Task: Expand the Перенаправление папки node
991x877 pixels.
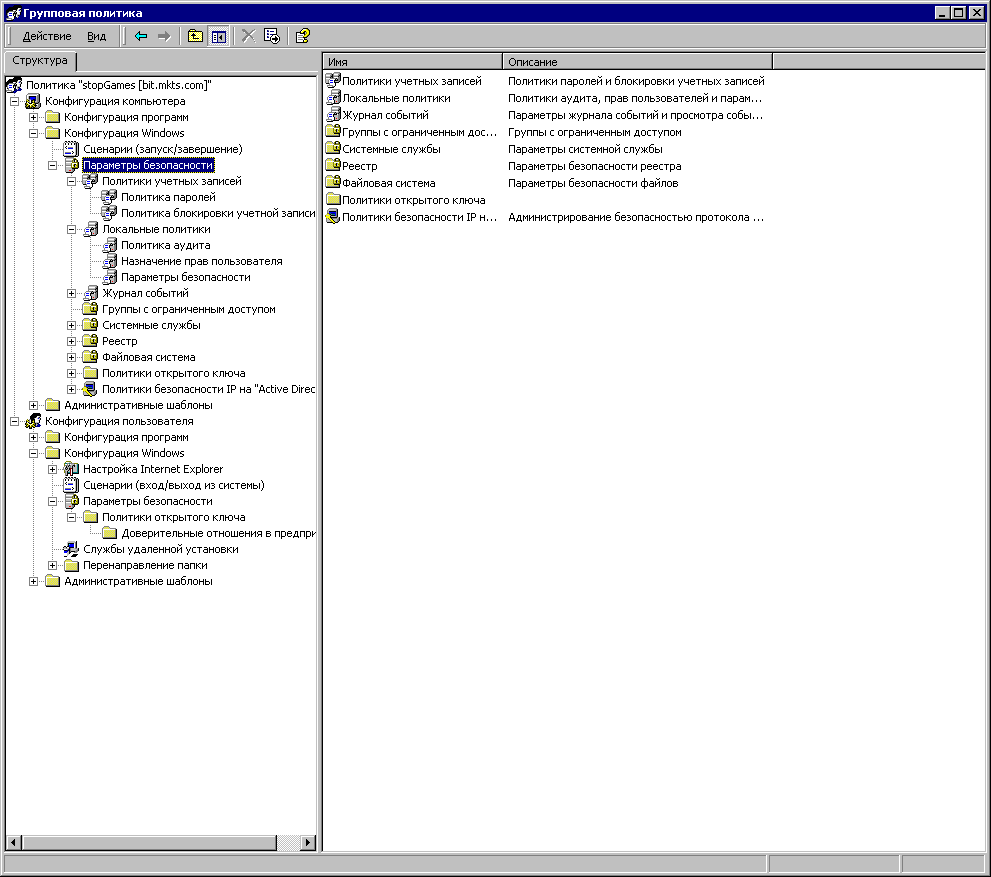Action: tap(52, 566)
